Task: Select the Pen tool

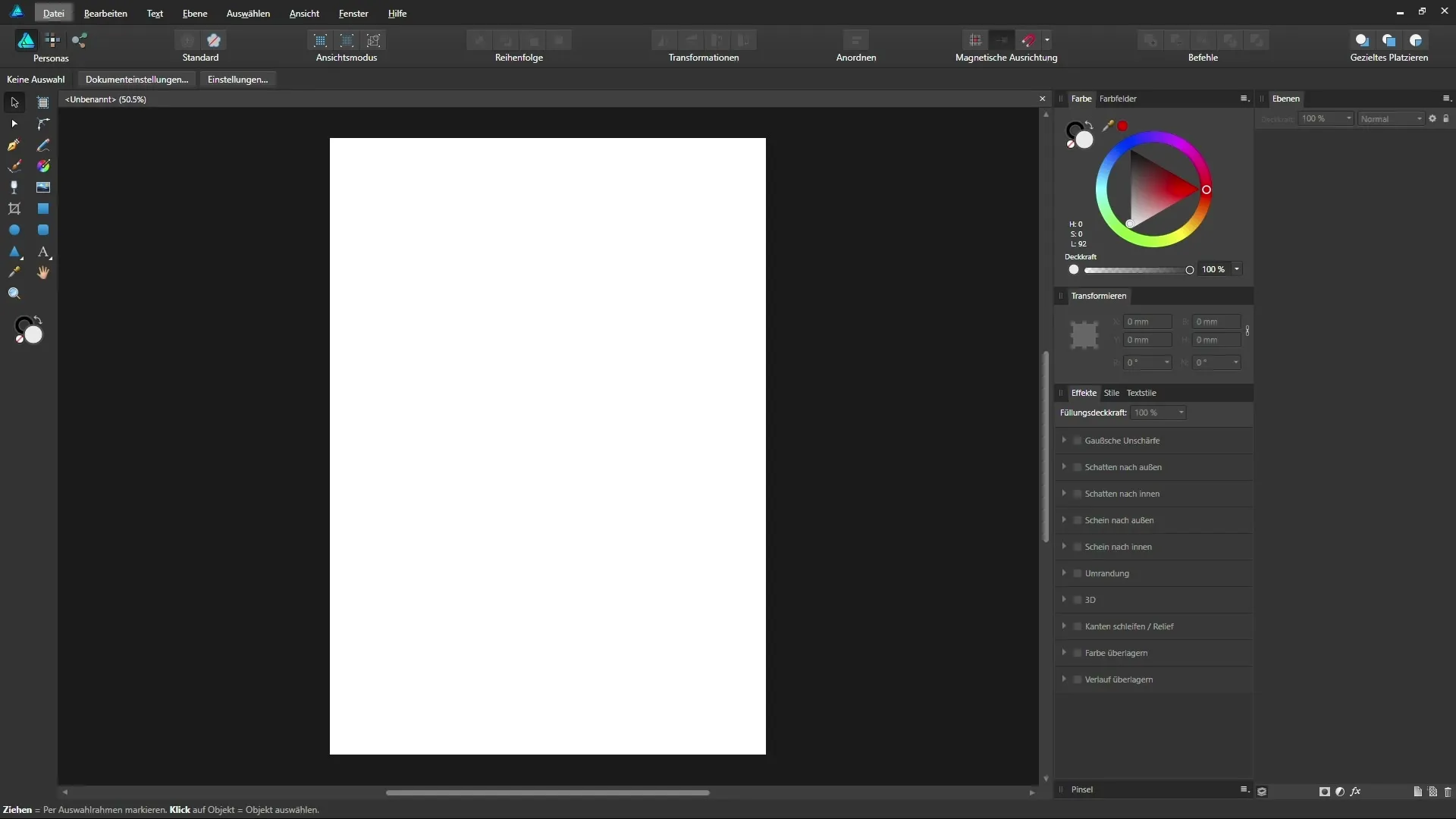Action: pyautogui.click(x=14, y=145)
